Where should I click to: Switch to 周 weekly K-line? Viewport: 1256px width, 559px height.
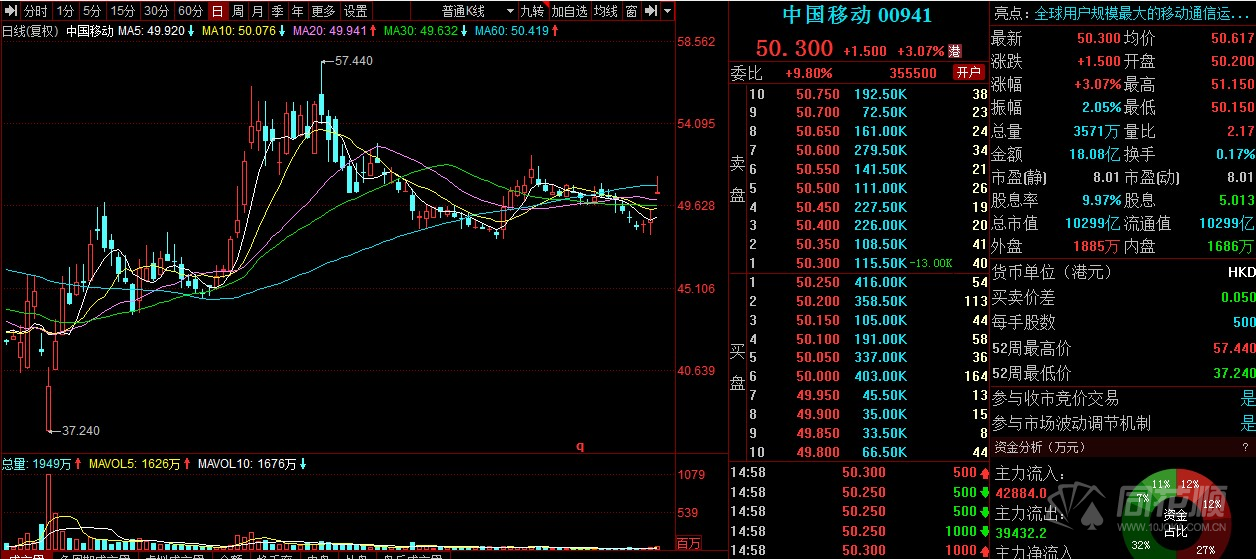point(238,11)
